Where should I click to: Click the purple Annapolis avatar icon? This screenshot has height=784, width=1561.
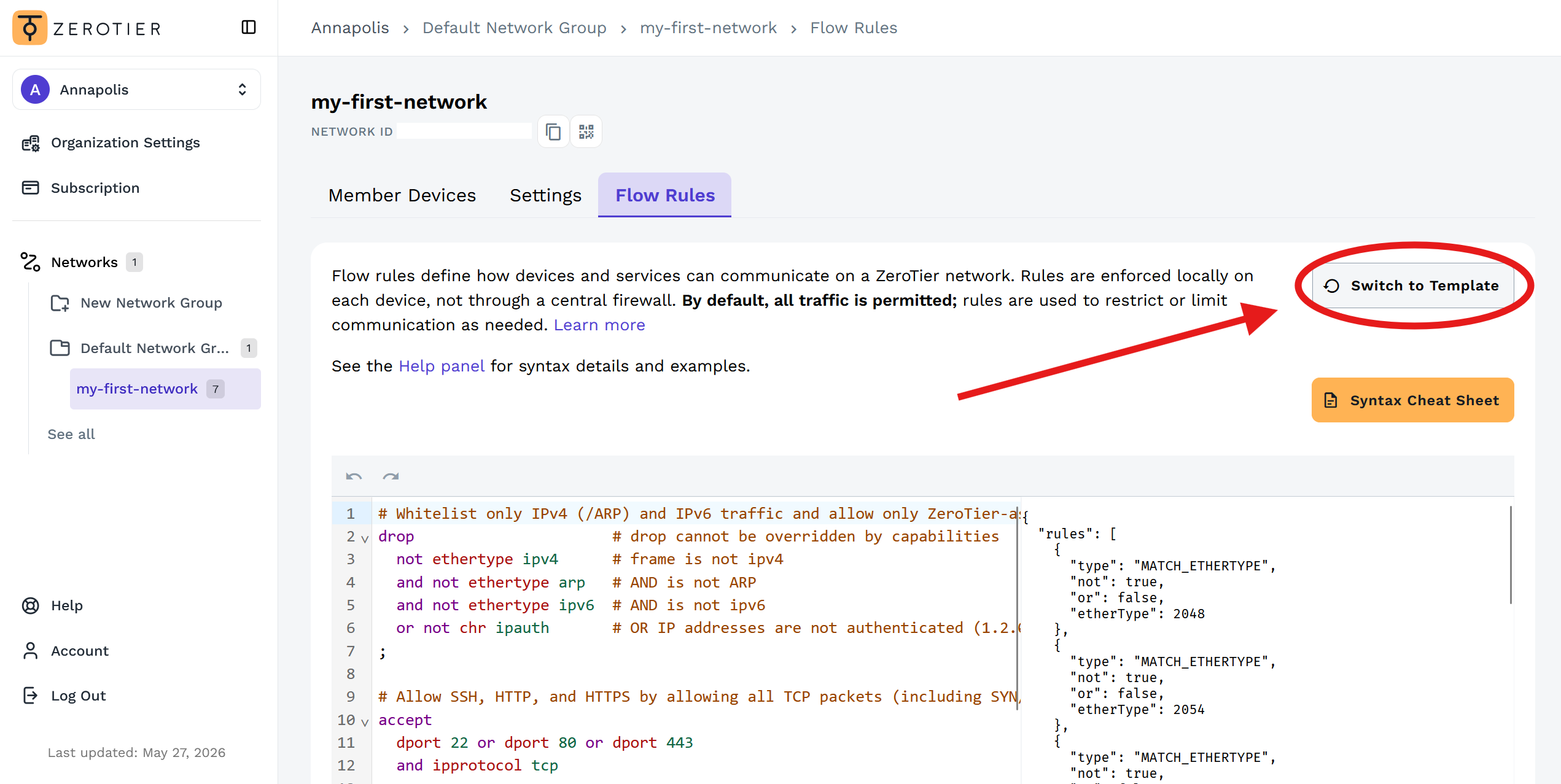pyautogui.click(x=36, y=90)
